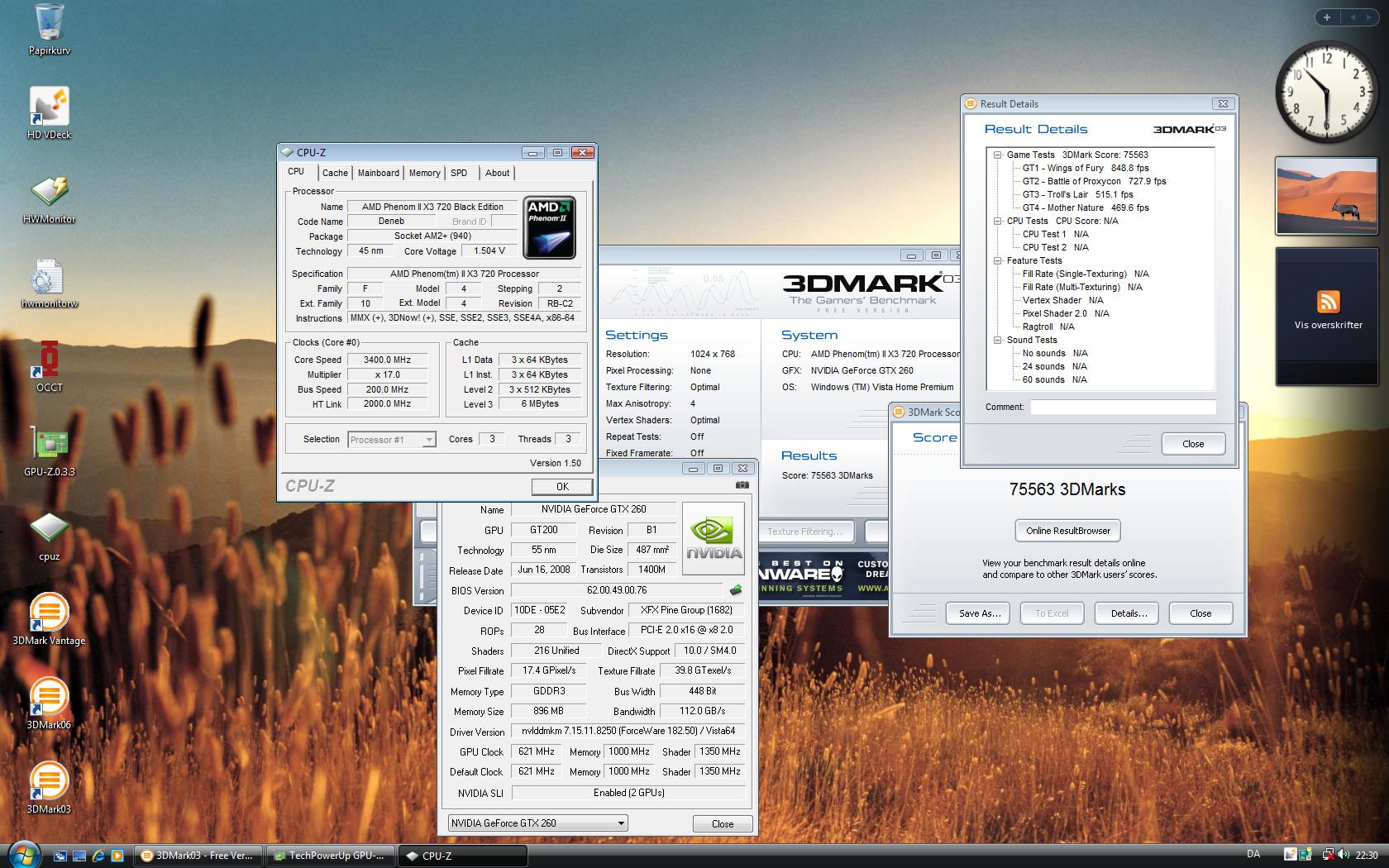Image resolution: width=1389 pixels, height=868 pixels.
Task: Collapse the Feature Tests tree node
Action: (x=998, y=260)
